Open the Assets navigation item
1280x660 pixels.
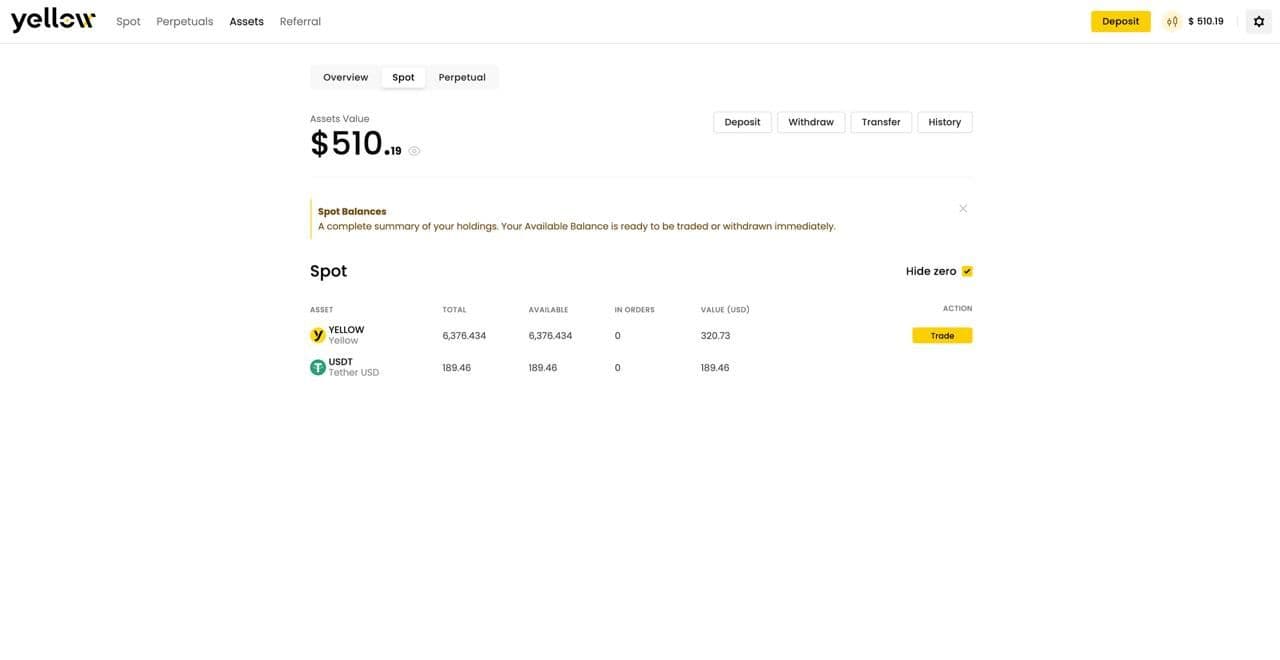point(246,21)
